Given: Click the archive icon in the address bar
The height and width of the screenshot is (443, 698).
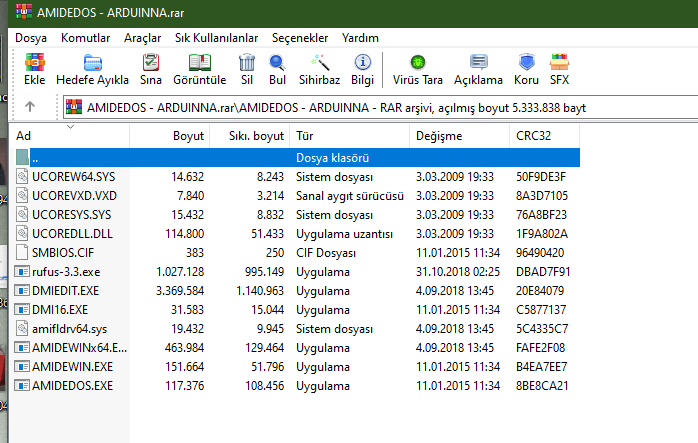Looking at the screenshot, I should pos(74,107).
